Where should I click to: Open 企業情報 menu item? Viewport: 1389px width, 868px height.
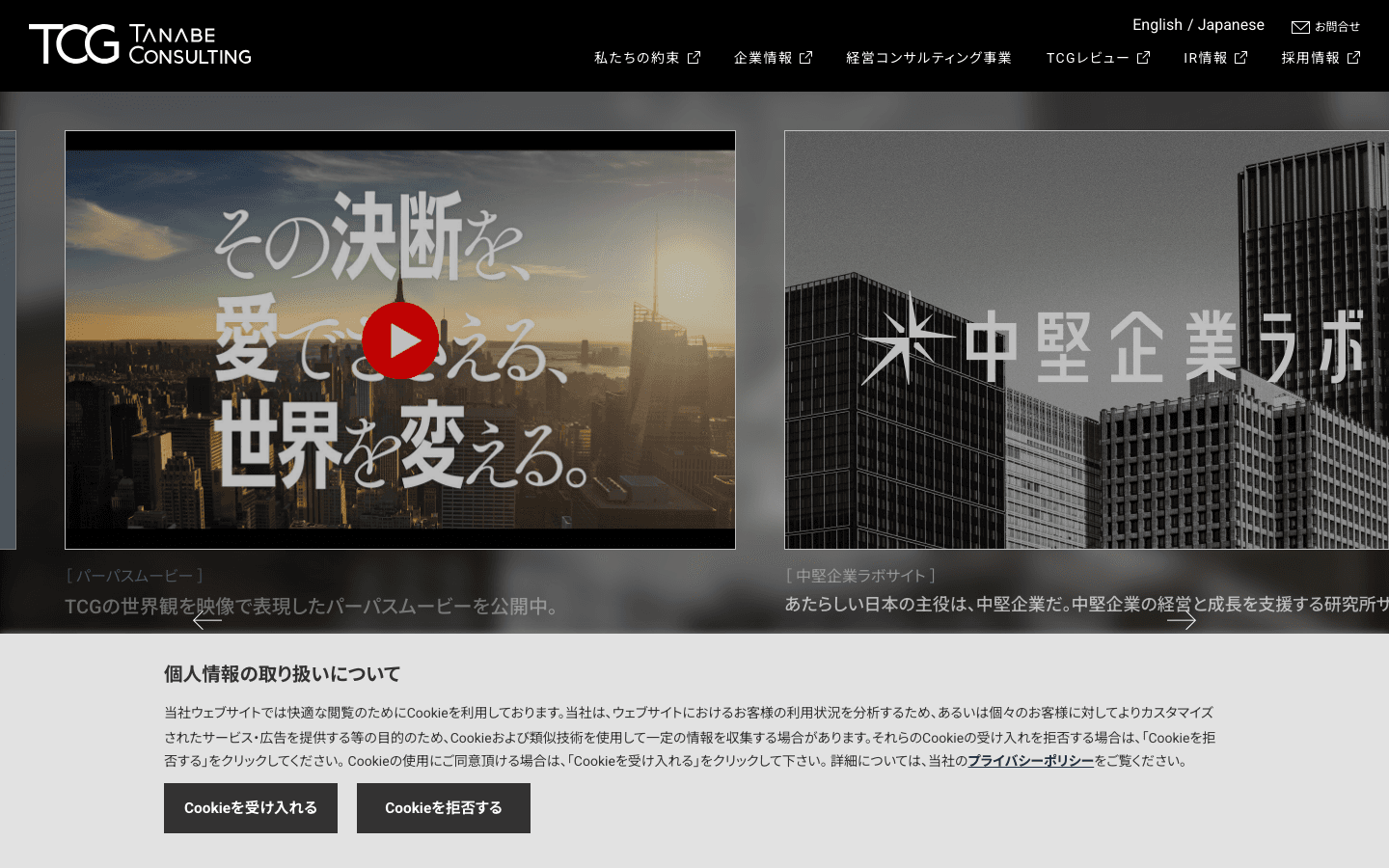763,58
